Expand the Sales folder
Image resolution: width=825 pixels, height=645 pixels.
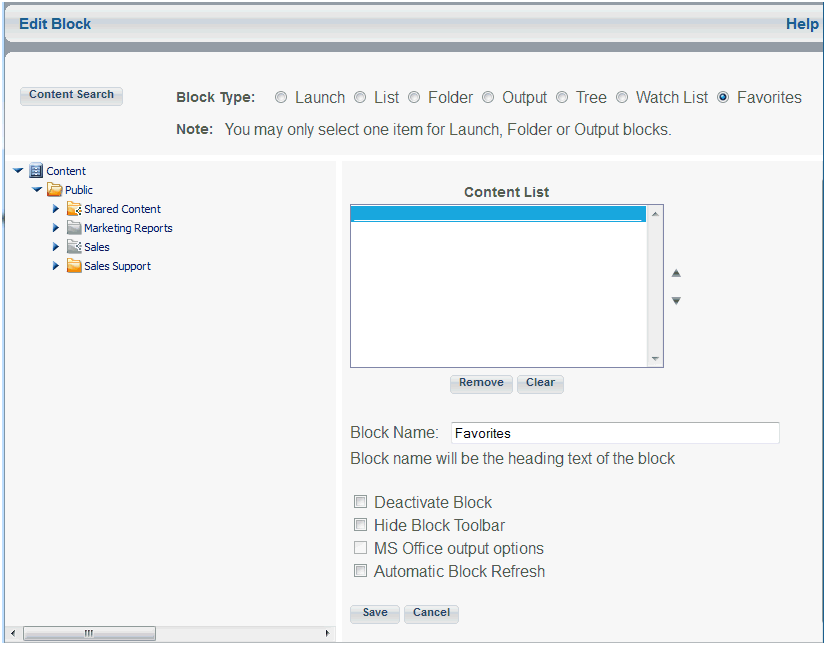point(56,247)
